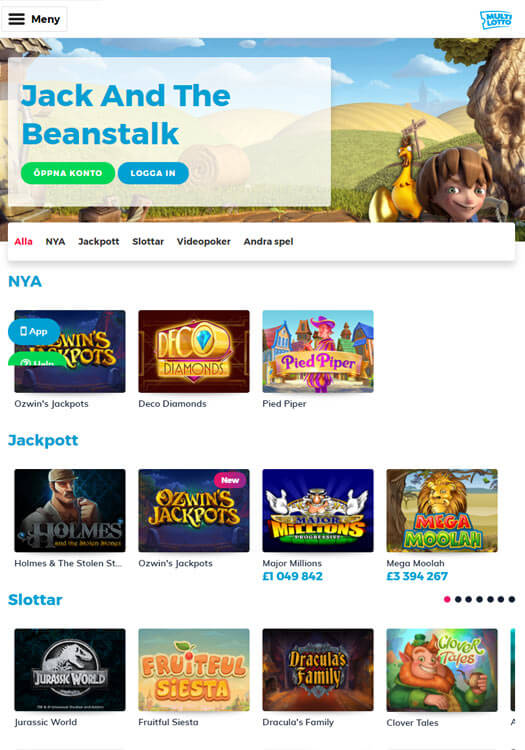Image resolution: width=525 pixels, height=750 pixels.
Task: Launch Jurassic World slot thumbnail
Action: (x=70, y=670)
